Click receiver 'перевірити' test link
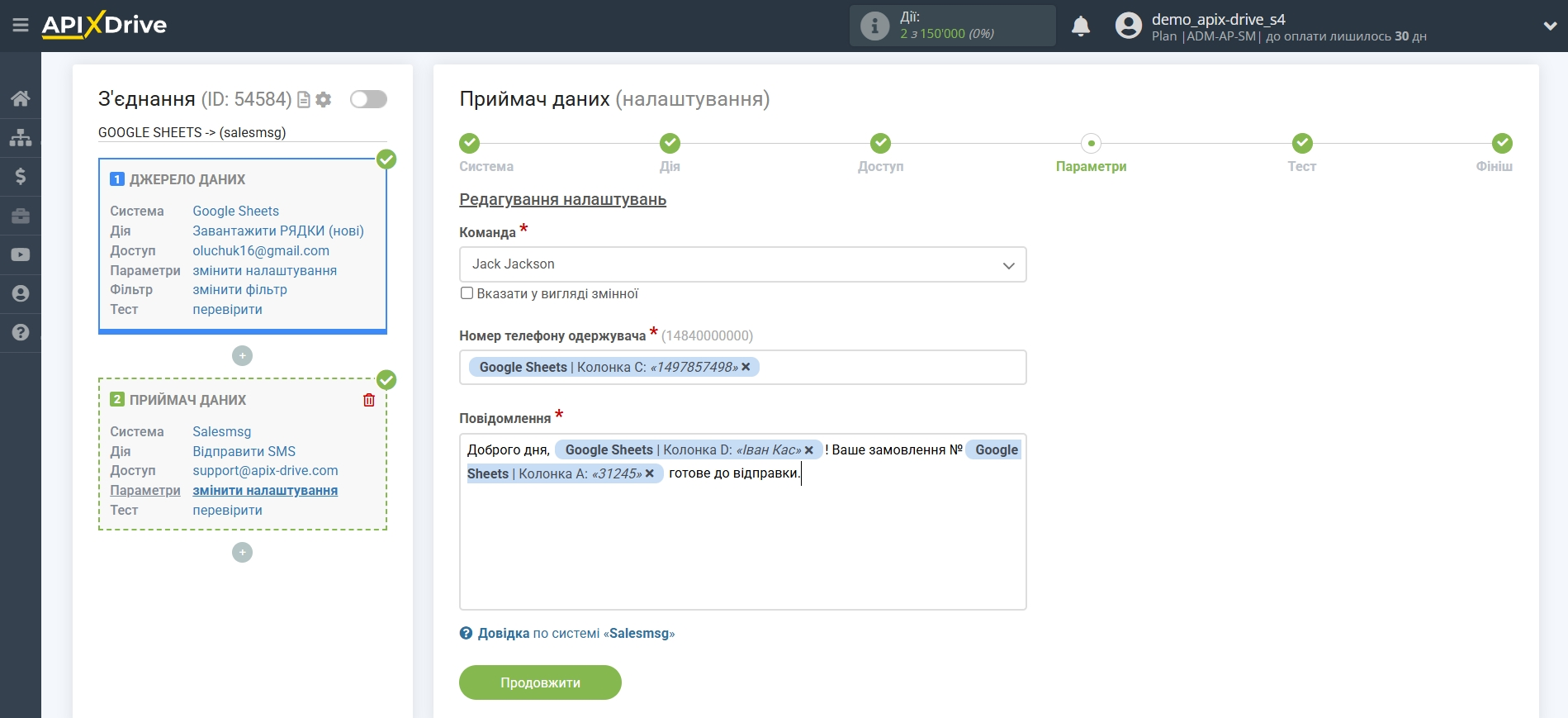The height and width of the screenshot is (718, 1568). 227,511
